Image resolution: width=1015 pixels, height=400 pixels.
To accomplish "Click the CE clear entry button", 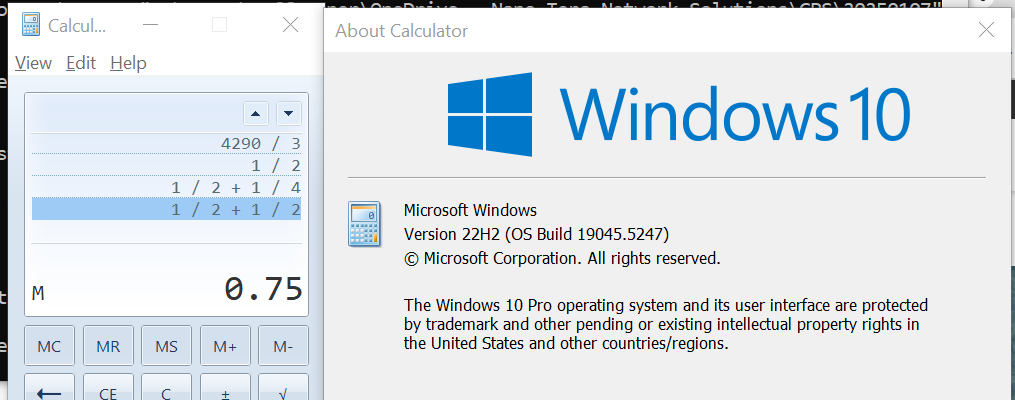I will (x=108, y=387).
